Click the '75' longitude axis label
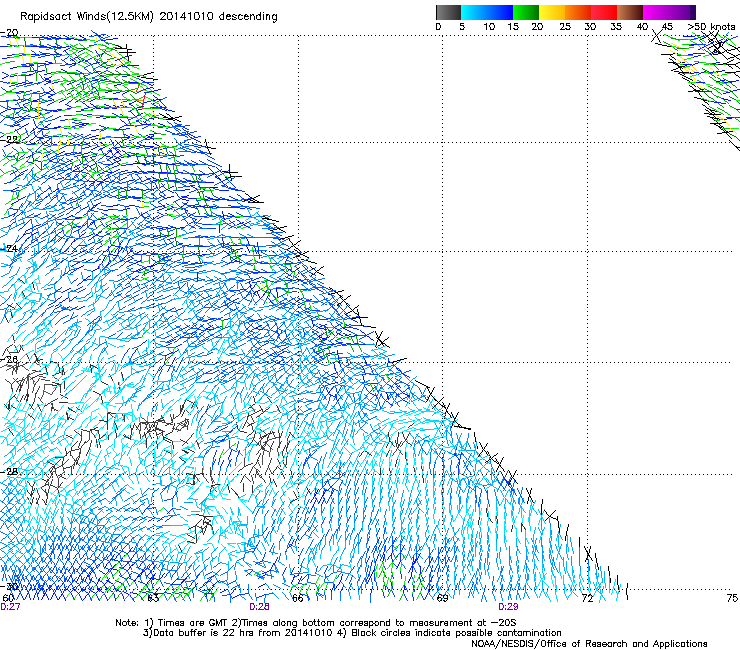The width and height of the screenshot is (740, 650). [x=732, y=598]
